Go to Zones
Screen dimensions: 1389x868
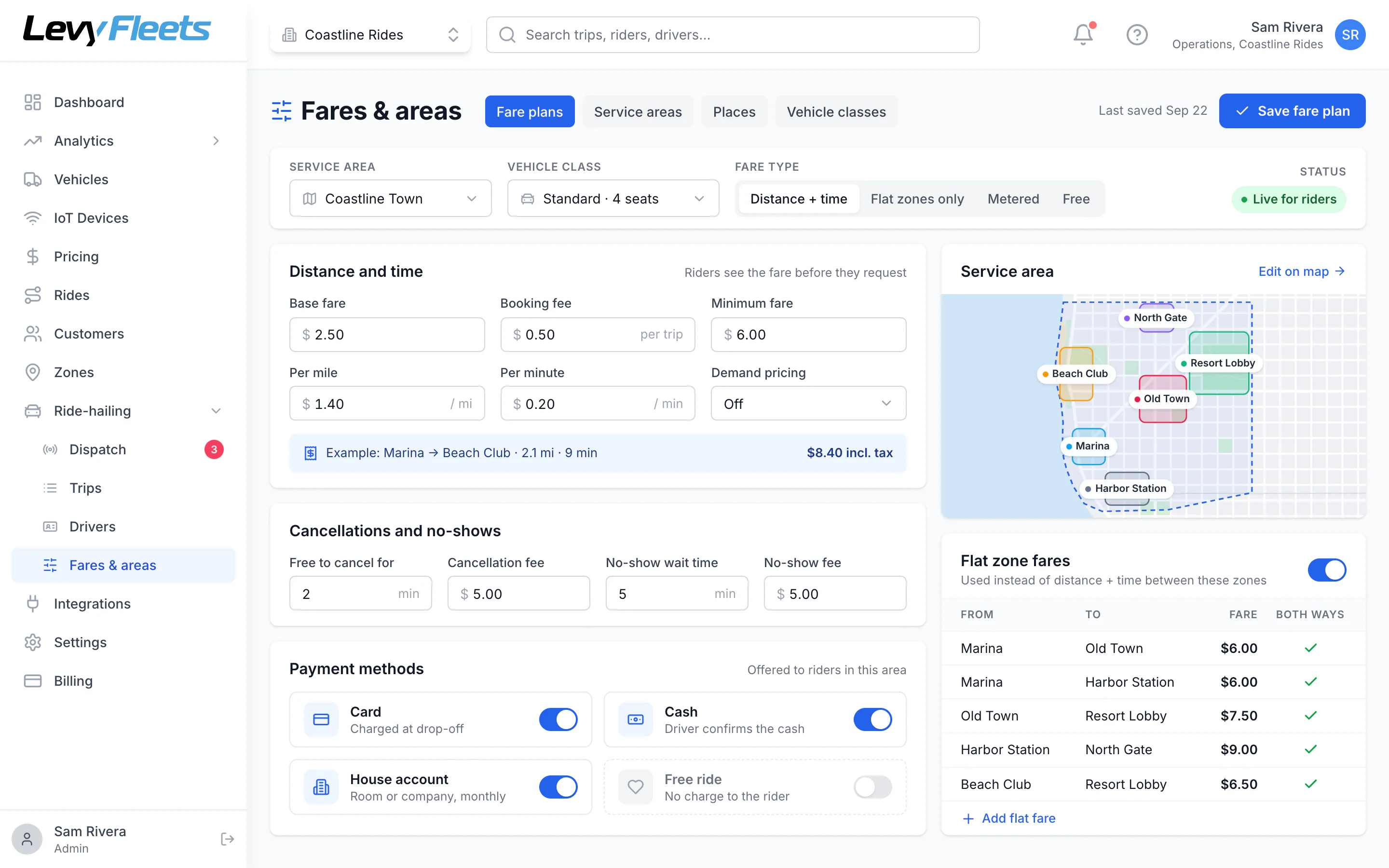coord(123,372)
